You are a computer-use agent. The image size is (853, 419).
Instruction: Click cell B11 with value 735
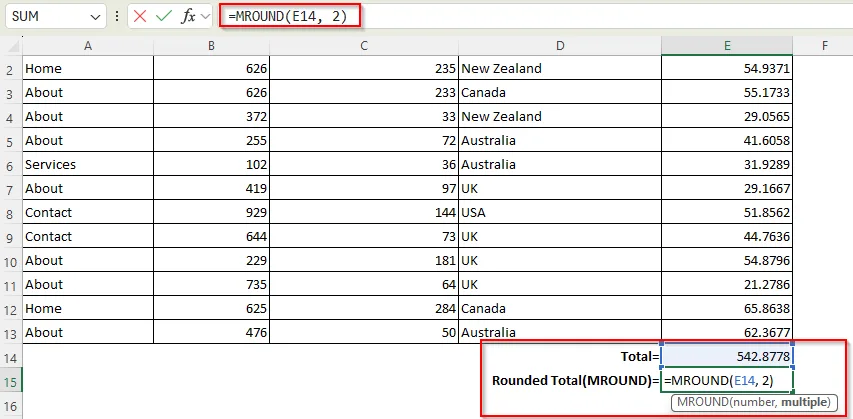(212, 284)
